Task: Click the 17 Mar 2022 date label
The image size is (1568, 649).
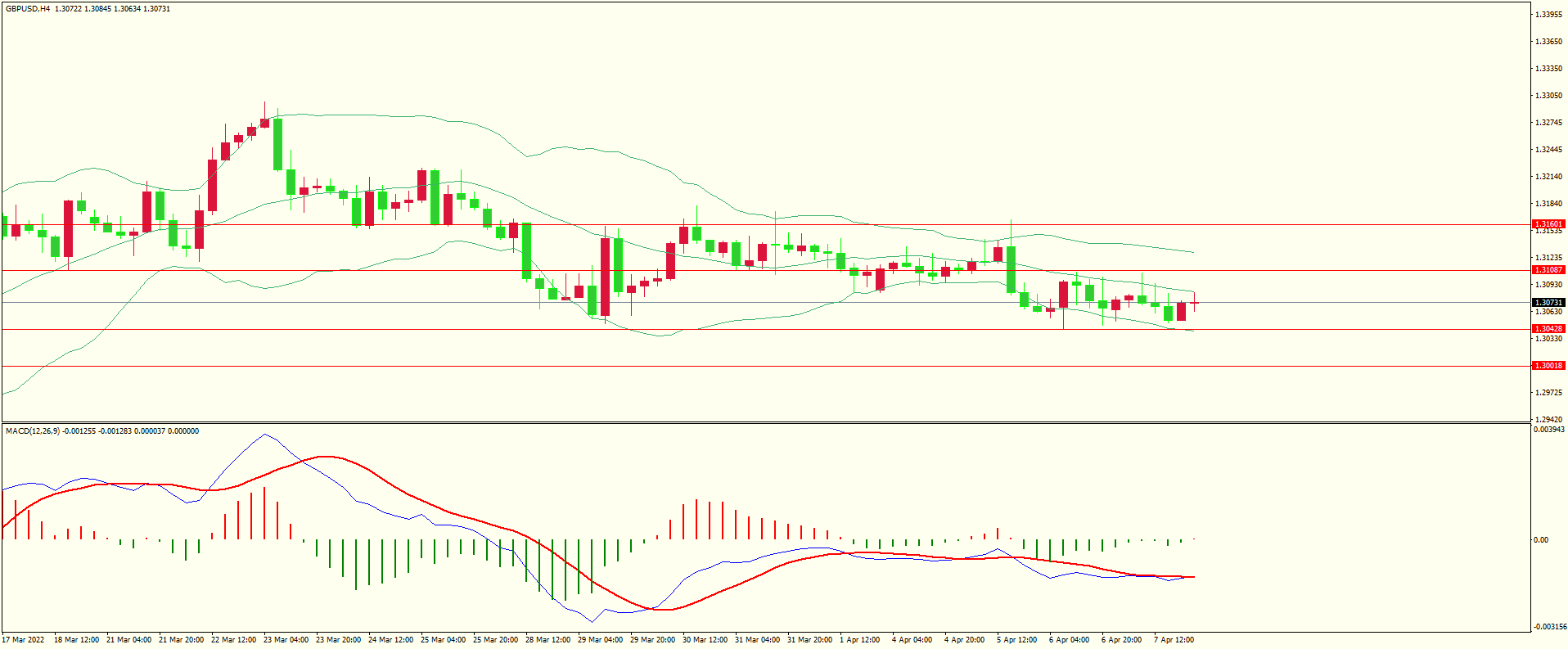Action: tap(24, 640)
